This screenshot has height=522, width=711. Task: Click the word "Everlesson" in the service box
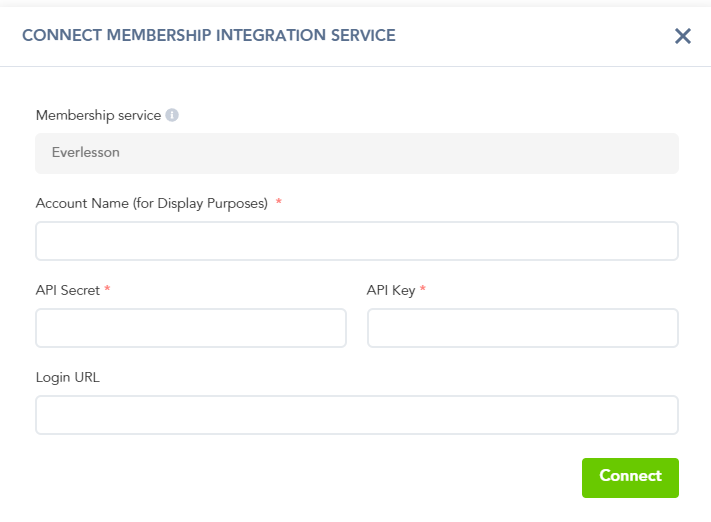[85, 154]
